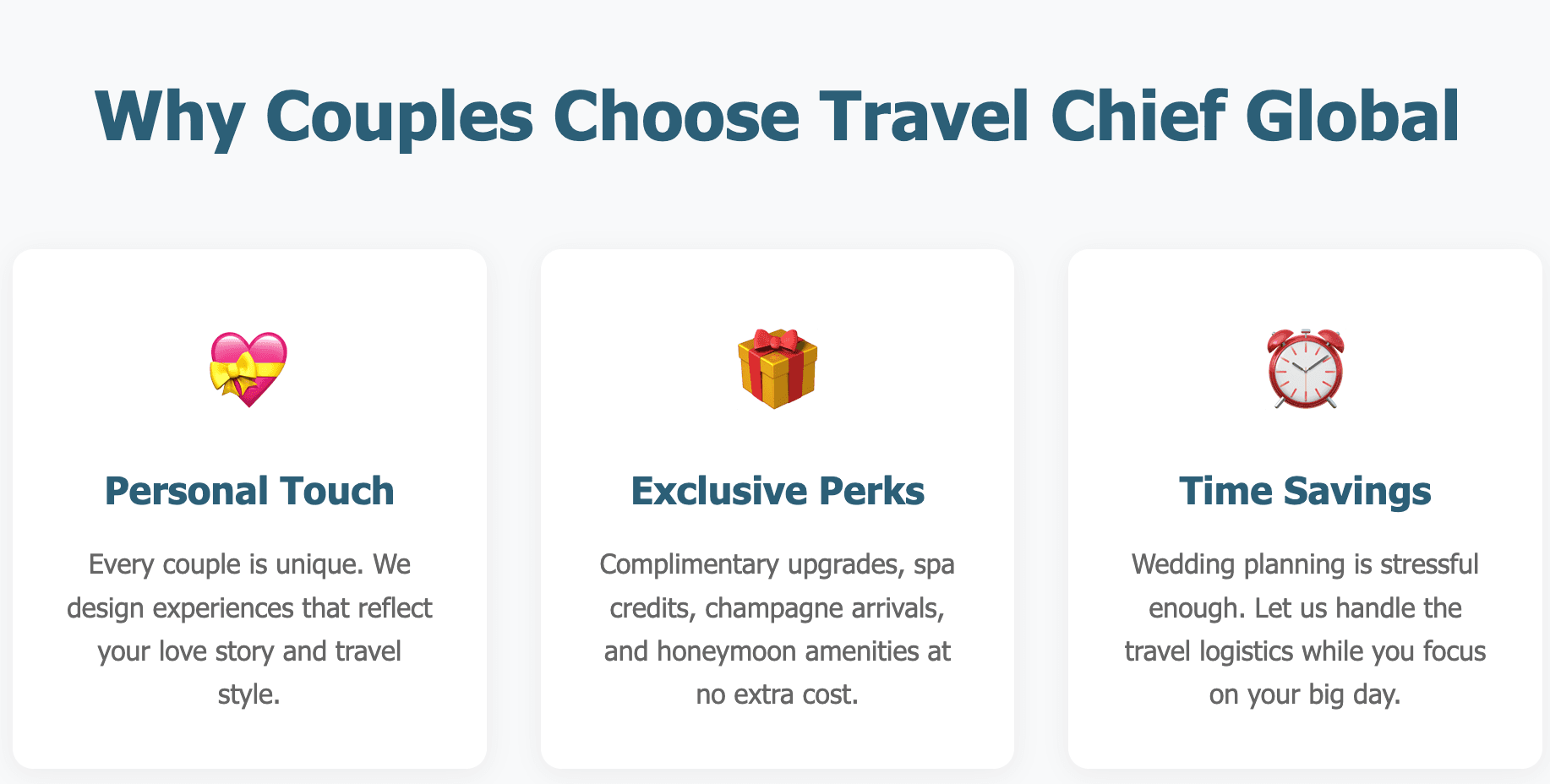This screenshot has width=1550, height=784.
Task: Click the "travel logistics while you focus" line
Action: click(x=1305, y=651)
